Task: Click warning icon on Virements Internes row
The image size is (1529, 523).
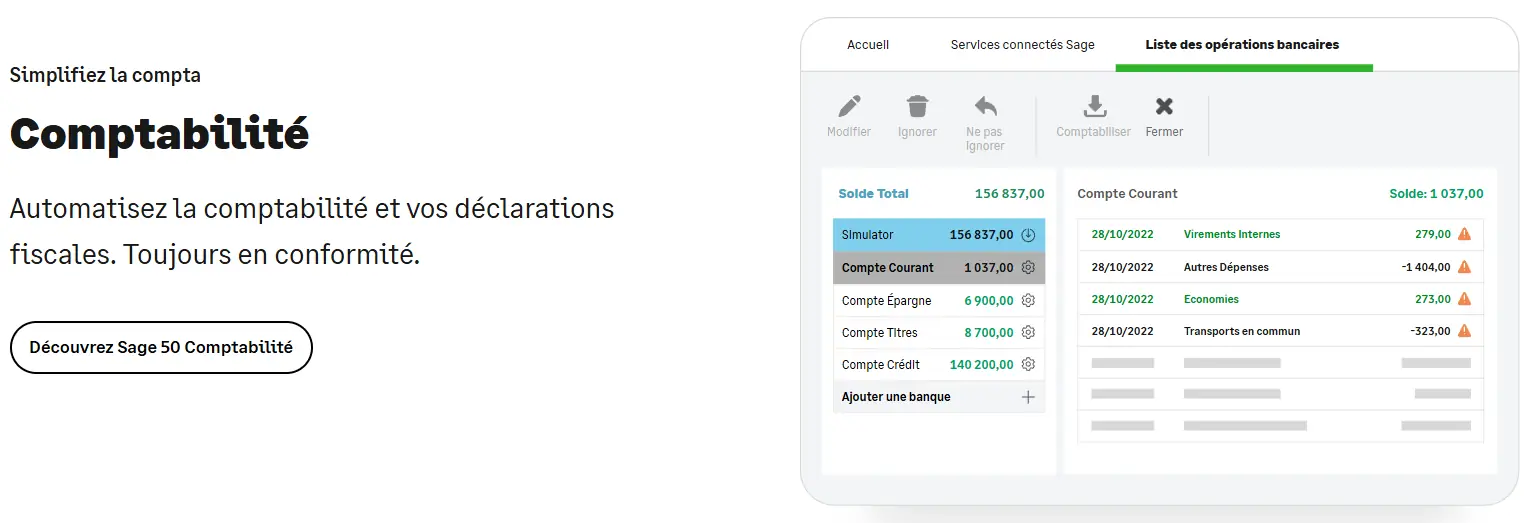Action: click(1464, 235)
